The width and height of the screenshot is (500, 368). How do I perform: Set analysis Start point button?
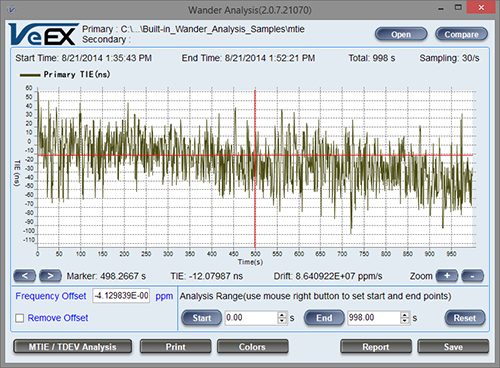202,318
